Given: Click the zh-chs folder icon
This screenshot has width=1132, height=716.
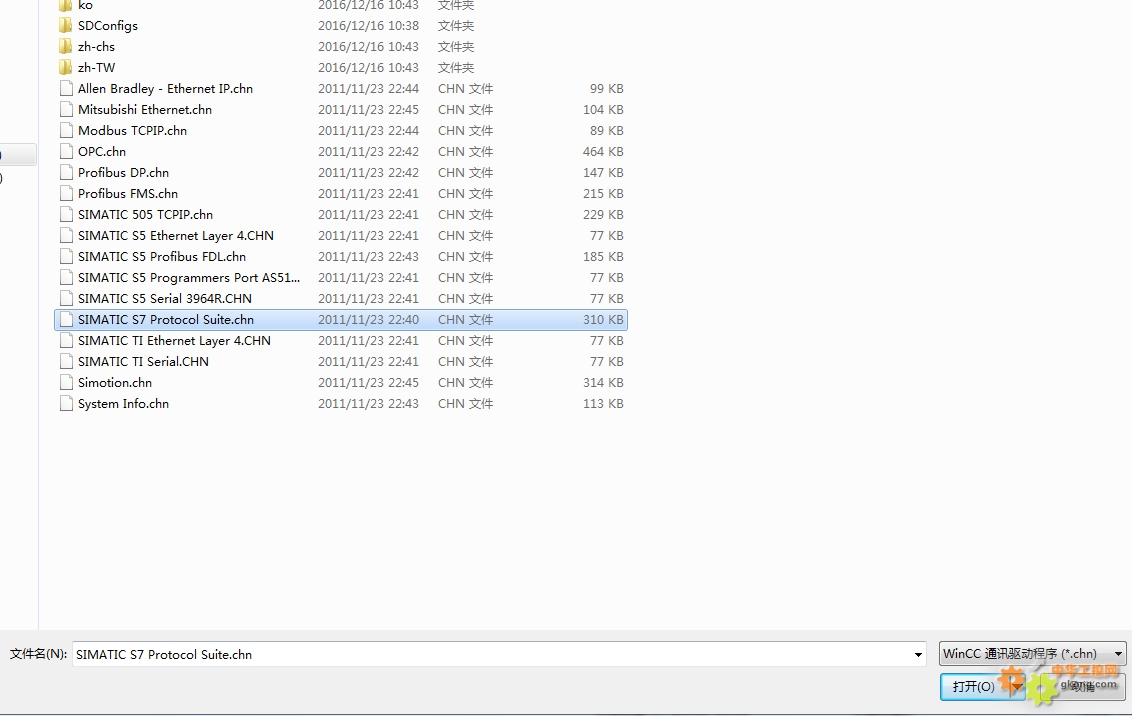Looking at the screenshot, I should click(66, 47).
